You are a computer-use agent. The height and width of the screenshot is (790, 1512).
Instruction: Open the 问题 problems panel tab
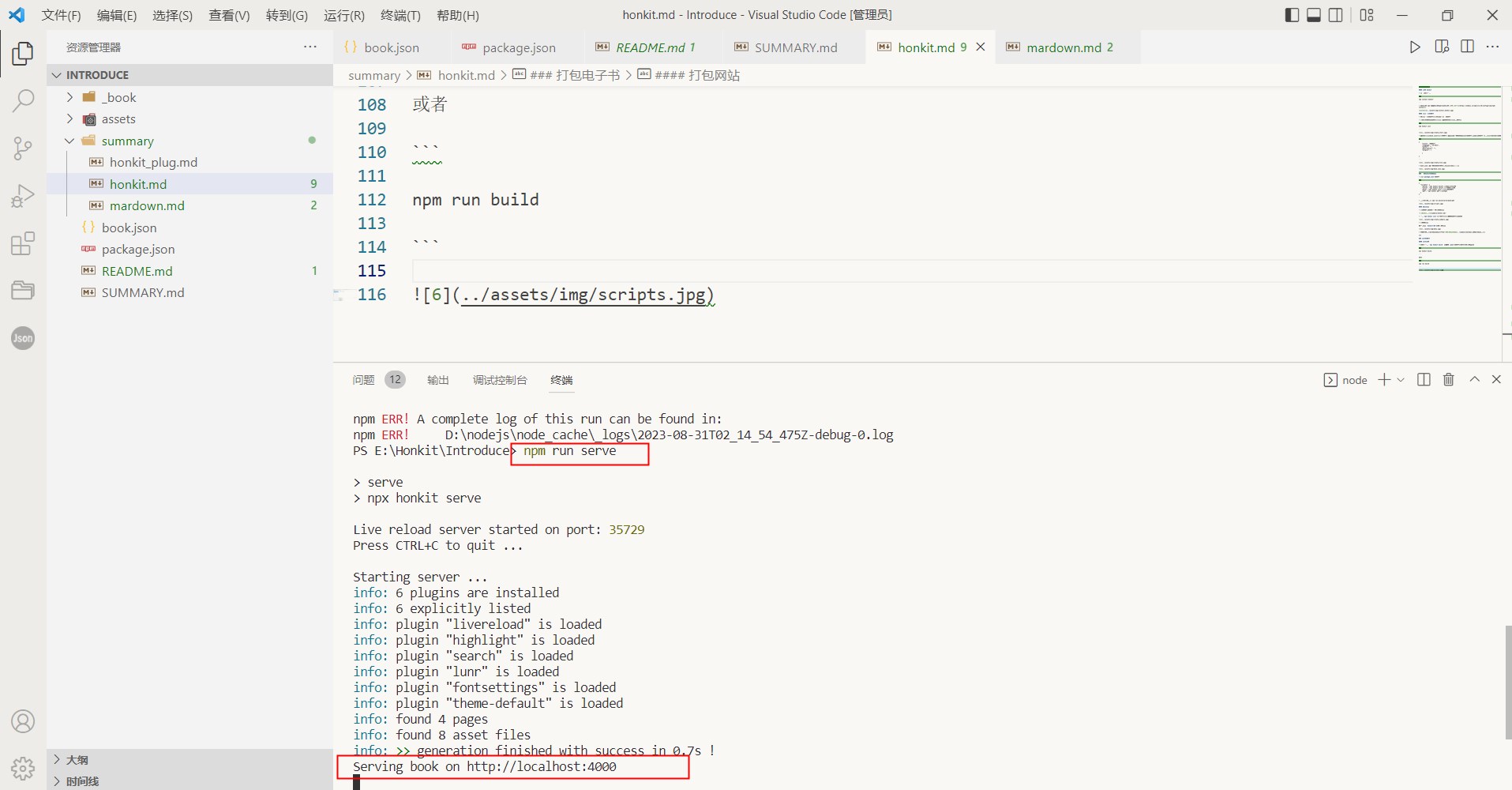[363, 380]
